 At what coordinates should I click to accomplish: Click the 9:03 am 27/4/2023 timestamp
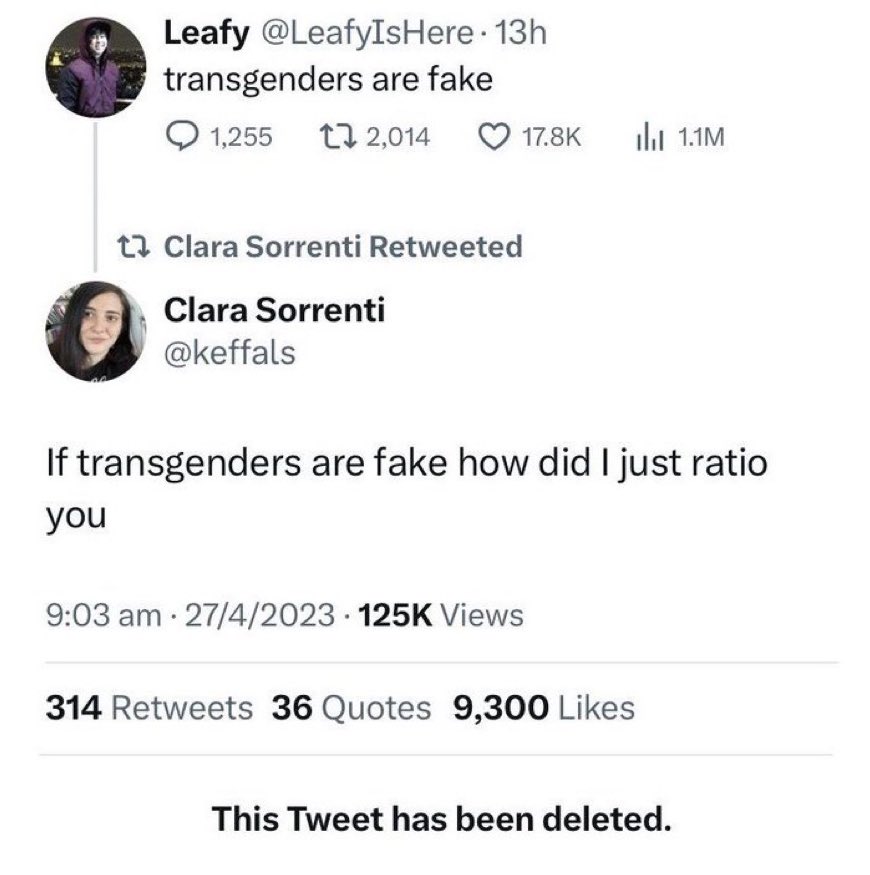tap(191, 614)
